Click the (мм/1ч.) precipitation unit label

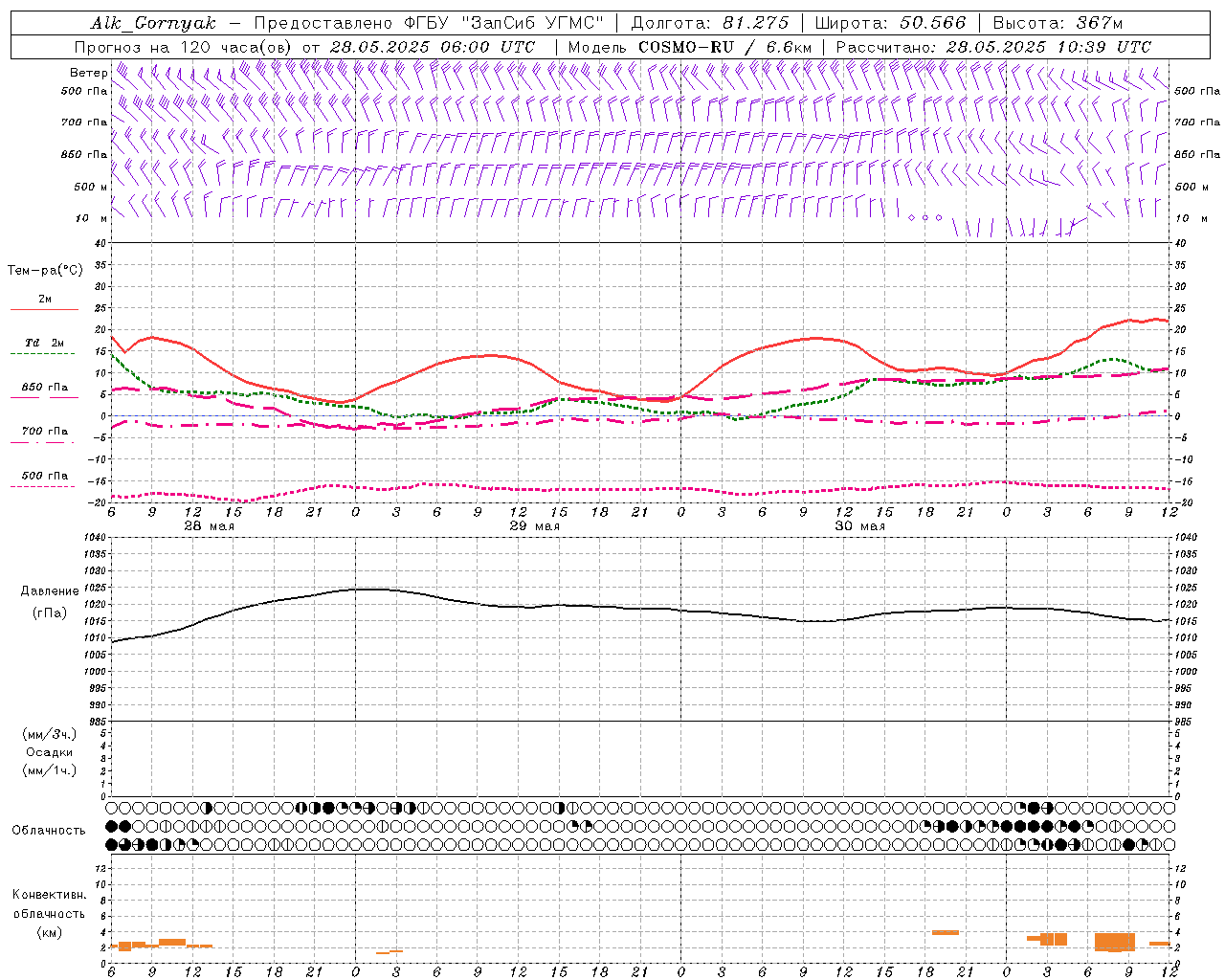[50, 770]
